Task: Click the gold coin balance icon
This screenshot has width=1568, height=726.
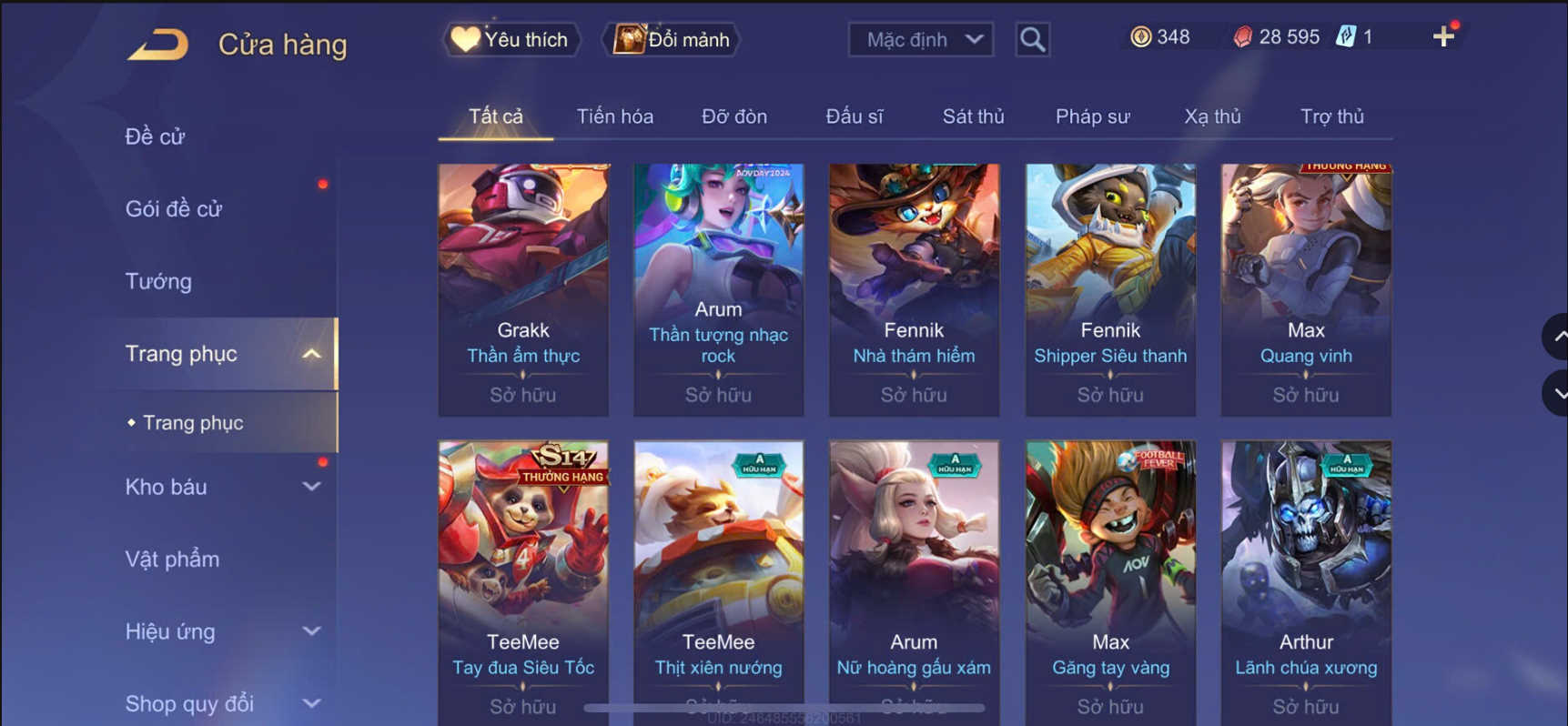Action: [x=1140, y=36]
